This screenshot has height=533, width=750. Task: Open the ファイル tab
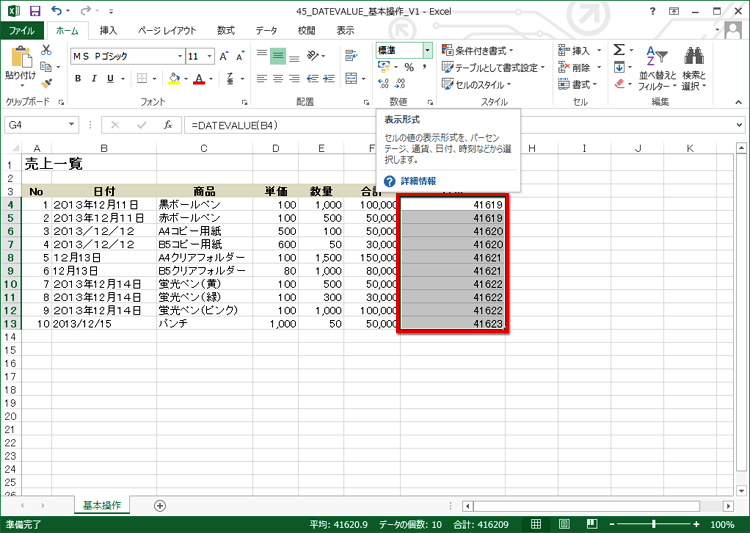(22, 31)
